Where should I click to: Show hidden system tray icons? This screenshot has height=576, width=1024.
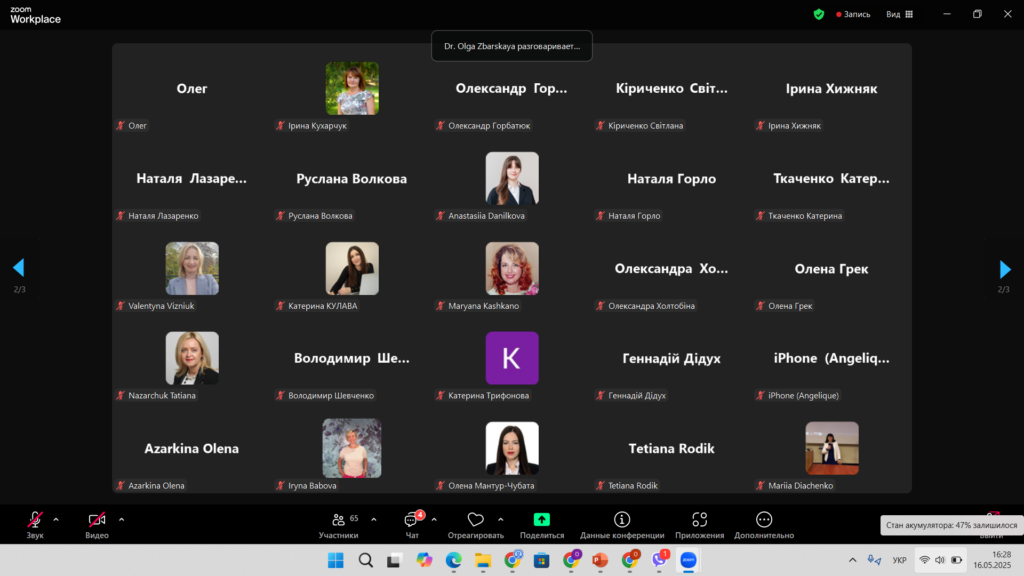pyautogui.click(x=852, y=560)
